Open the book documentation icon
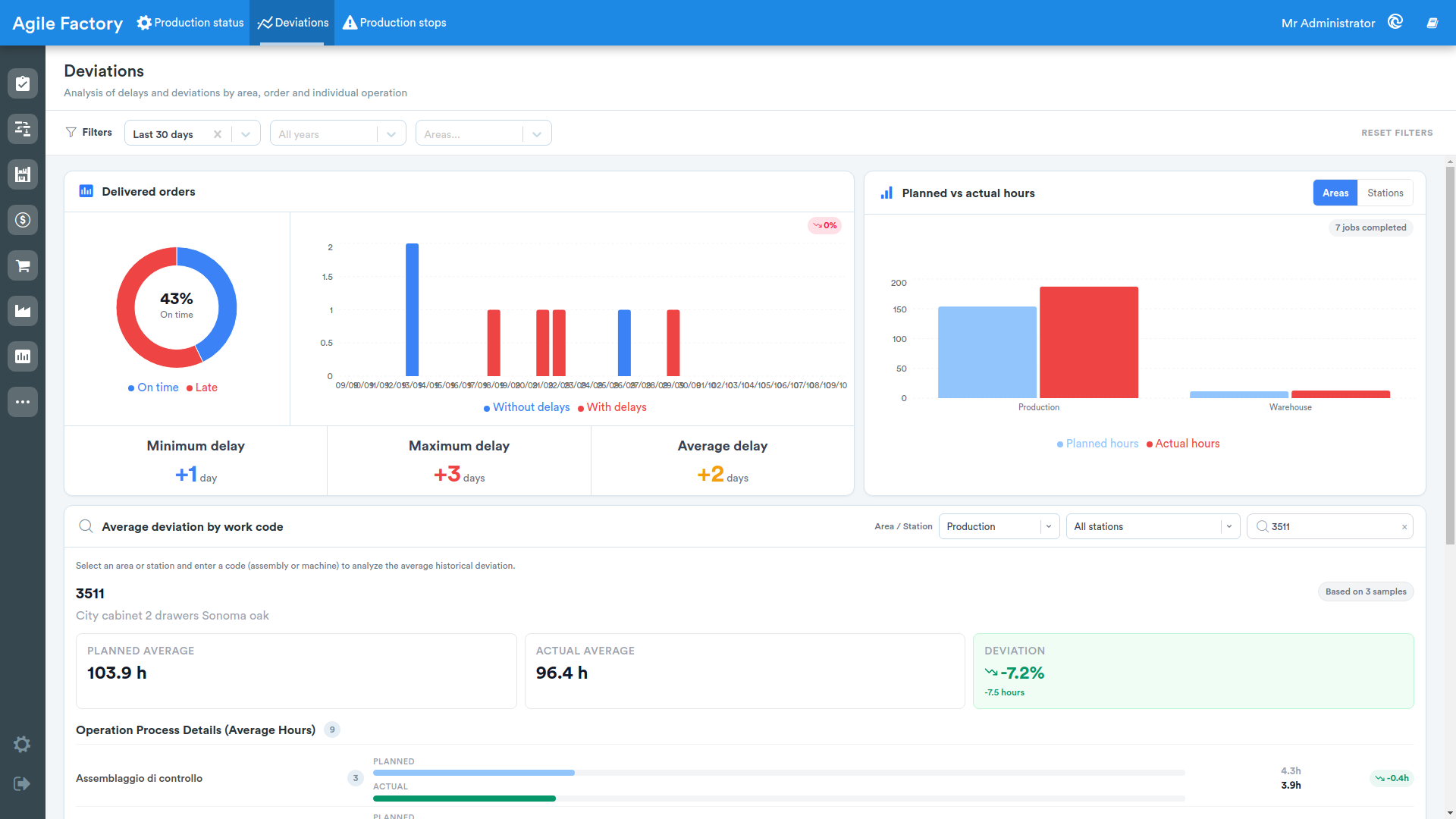The height and width of the screenshot is (819, 1456). (x=1432, y=23)
